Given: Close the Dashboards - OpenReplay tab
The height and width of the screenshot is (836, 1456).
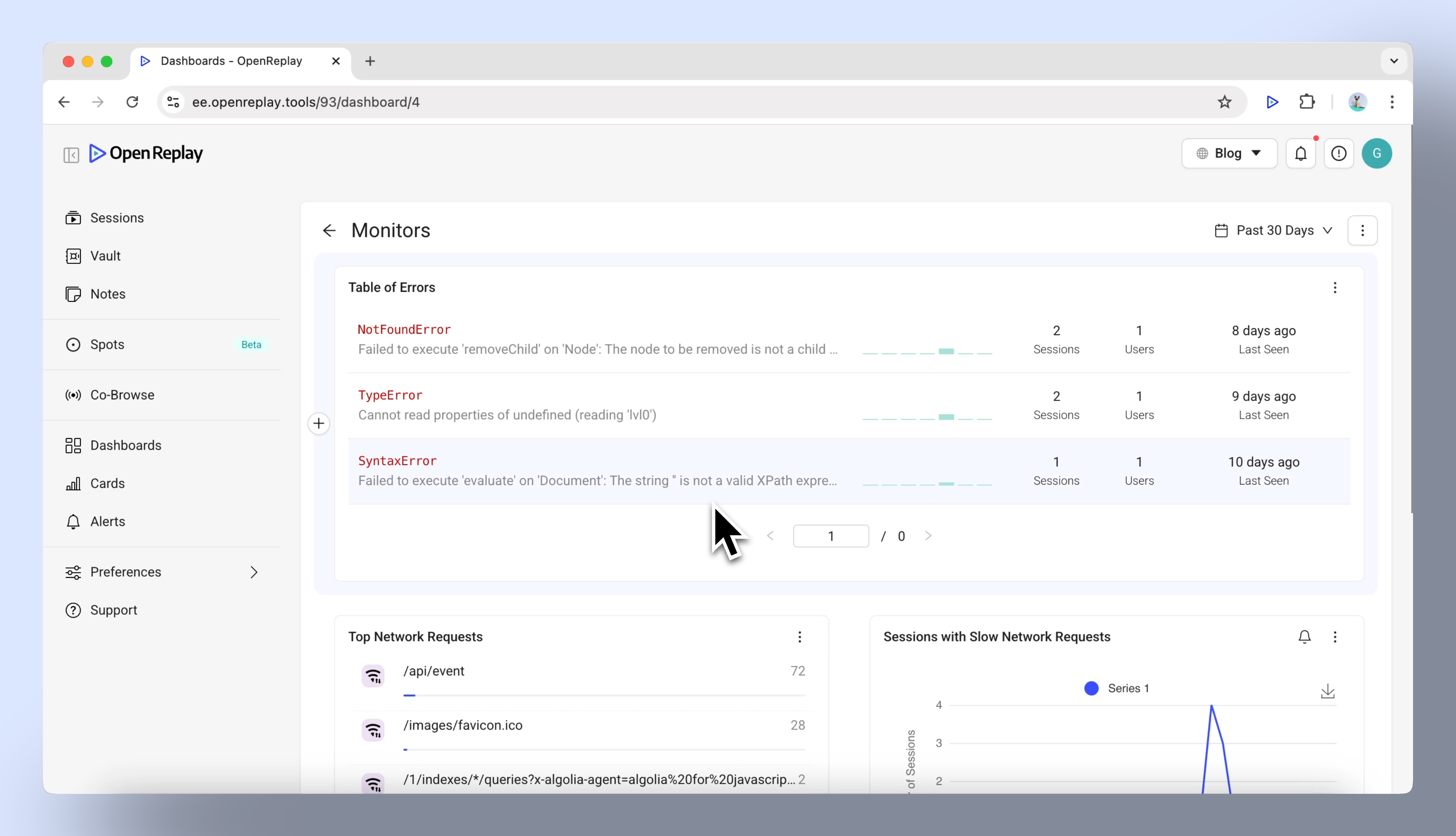Looking at the screenshot, I should (336, 61).
